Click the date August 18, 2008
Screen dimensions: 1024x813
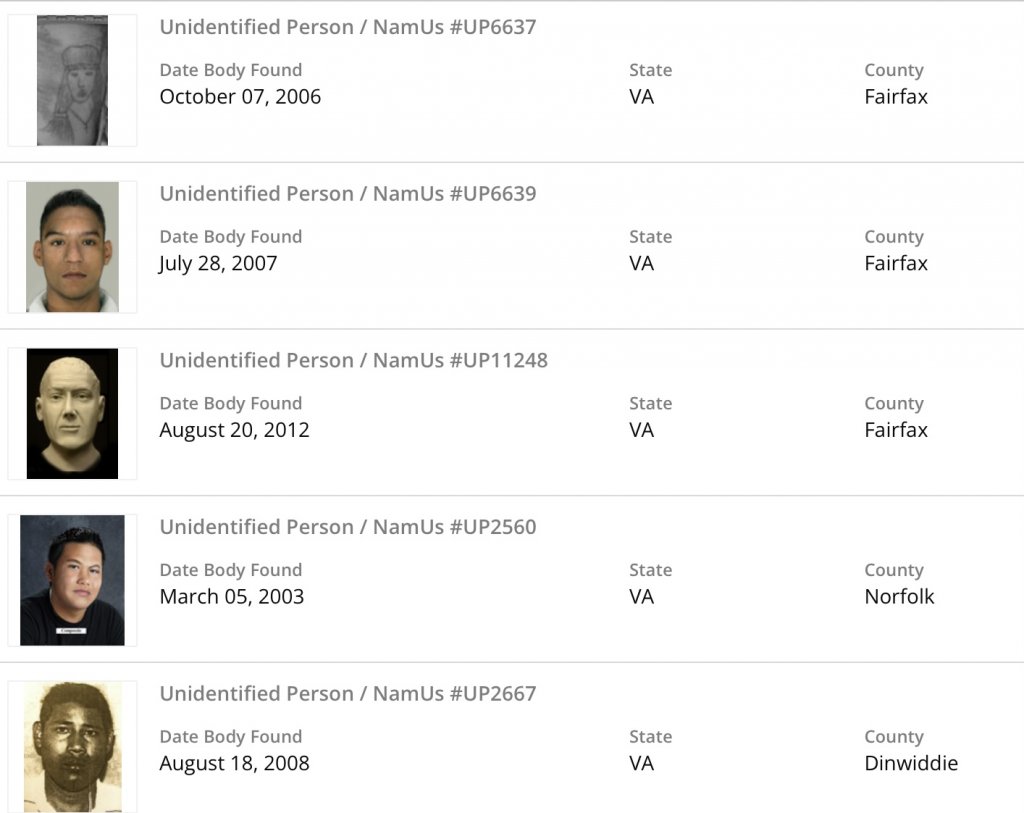pos(234,763)
